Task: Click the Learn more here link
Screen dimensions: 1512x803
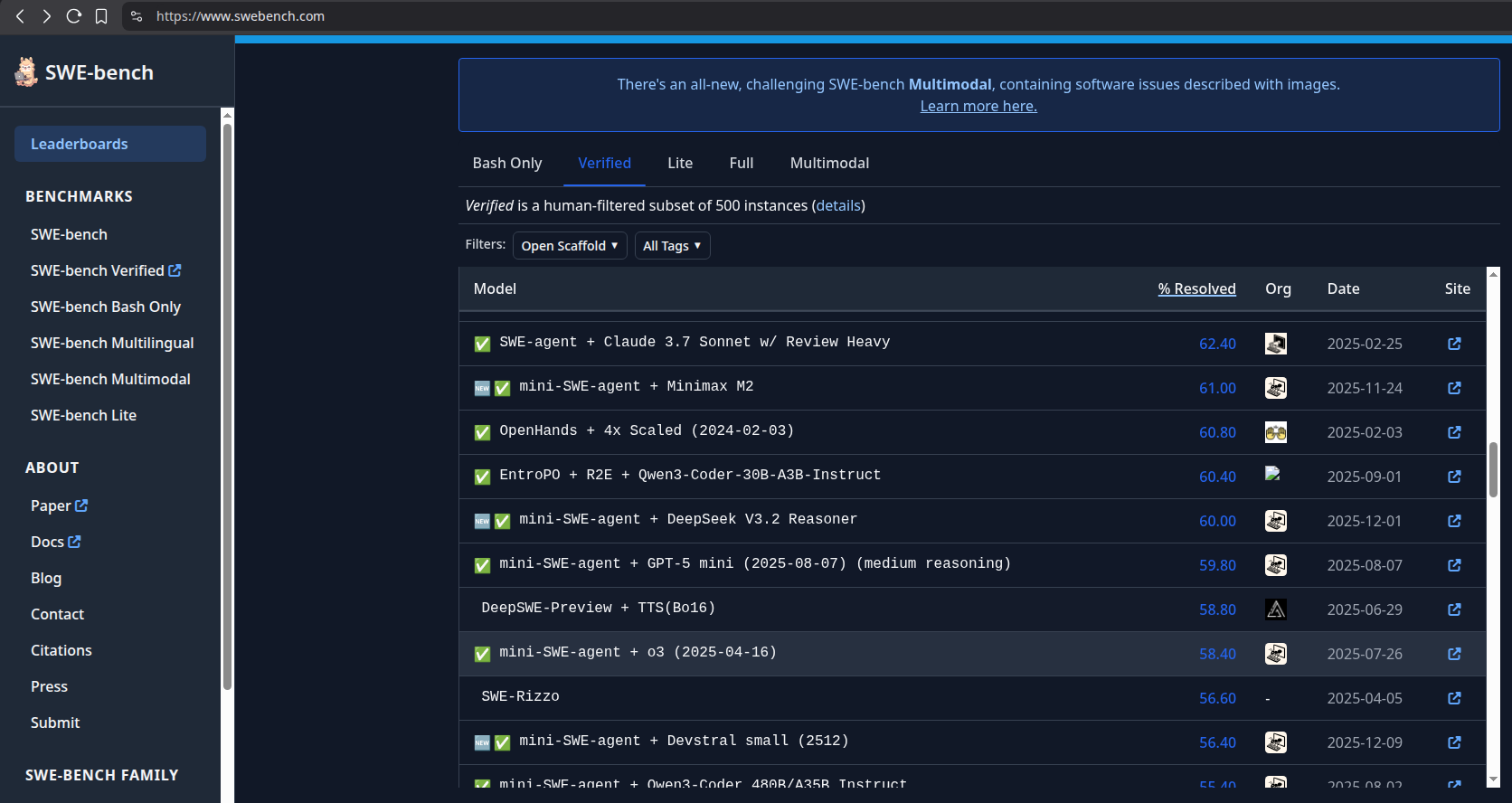Action: click(x=978, y=106)
